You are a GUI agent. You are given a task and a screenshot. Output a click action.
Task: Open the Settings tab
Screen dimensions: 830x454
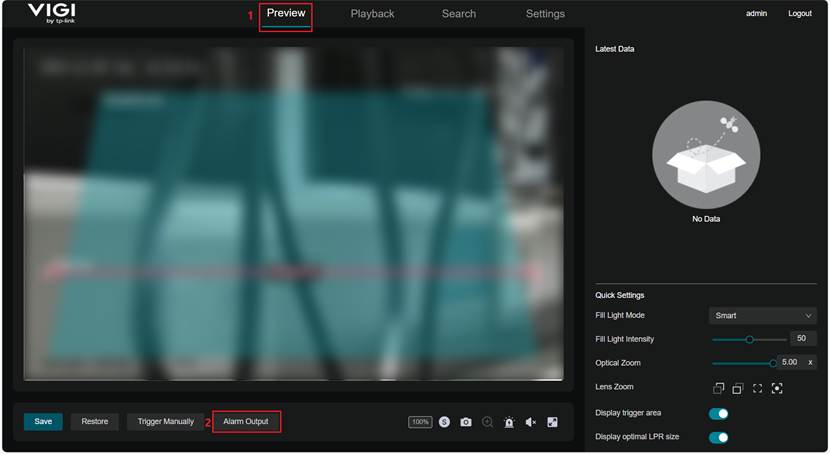[x=545, y=14]
